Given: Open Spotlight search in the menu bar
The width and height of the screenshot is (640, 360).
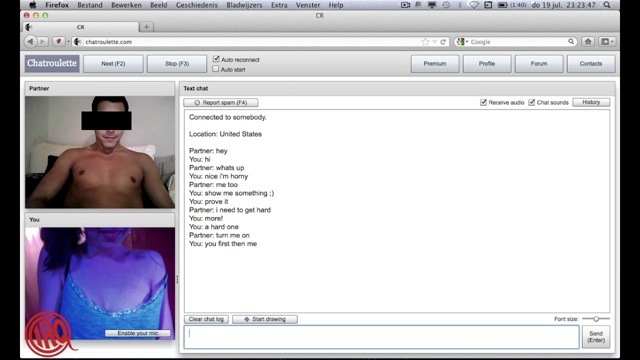Looking at the screenshot, I should [607, 5].
